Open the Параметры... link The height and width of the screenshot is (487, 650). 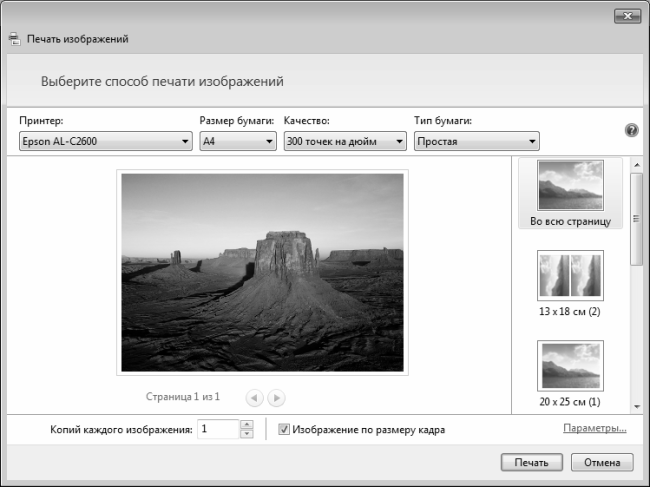(x=594, y=428)
